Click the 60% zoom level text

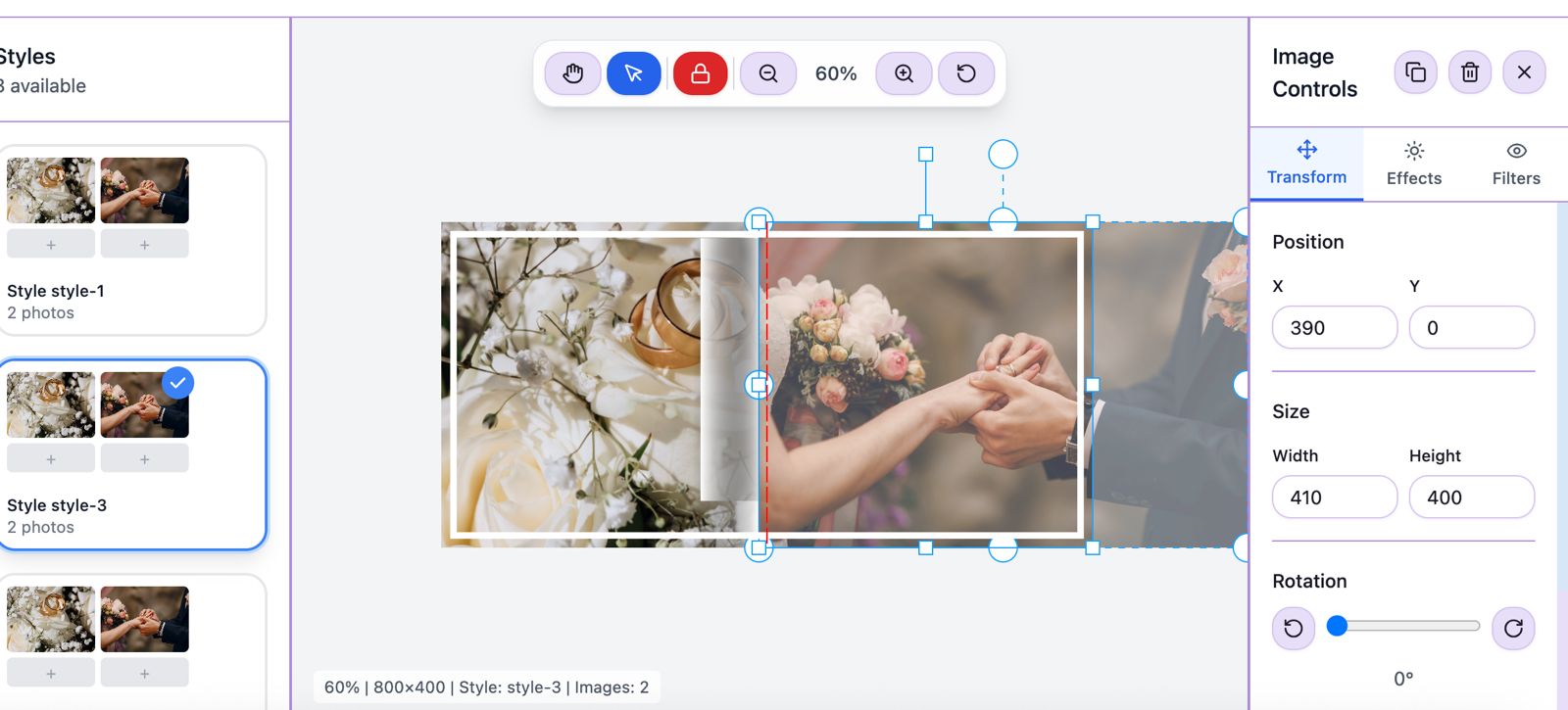(836, 73)
